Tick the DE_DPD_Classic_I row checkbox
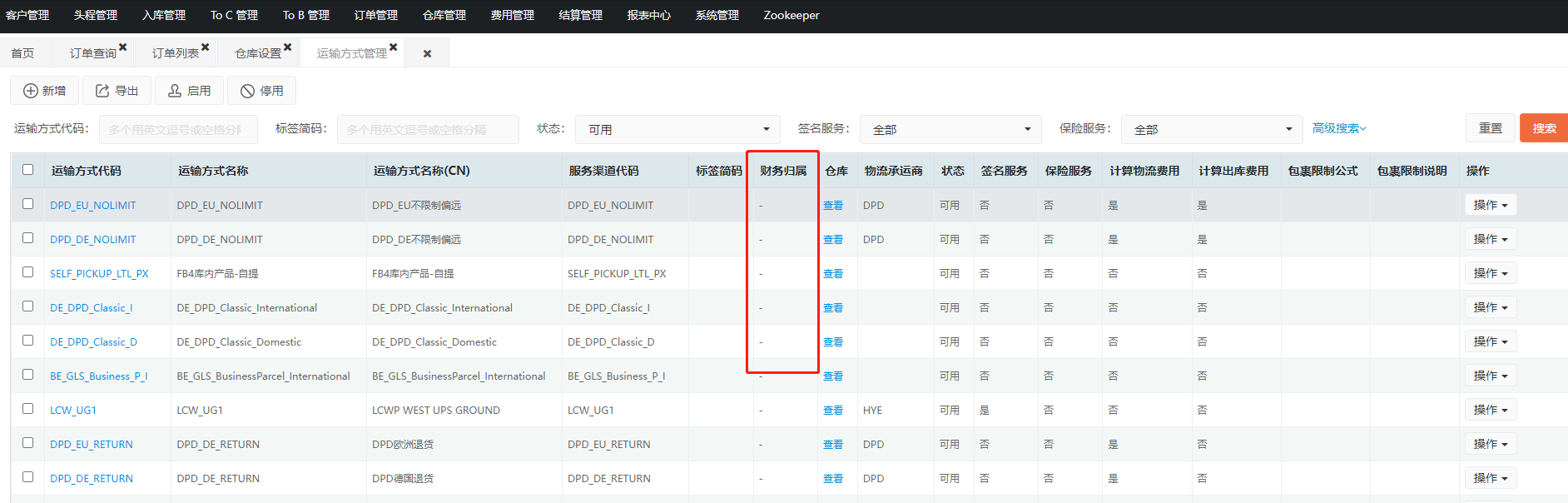This screenshot has width=1568, height=503. (27, 306)
